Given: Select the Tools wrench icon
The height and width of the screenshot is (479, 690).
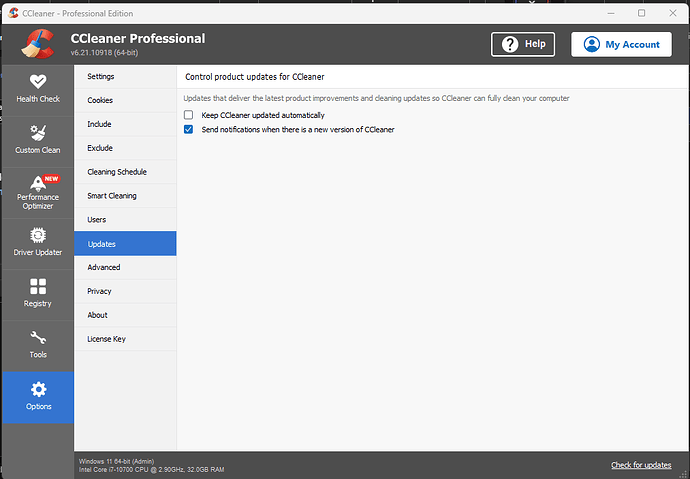Looking at the screenshot, I should click(37, 338).
